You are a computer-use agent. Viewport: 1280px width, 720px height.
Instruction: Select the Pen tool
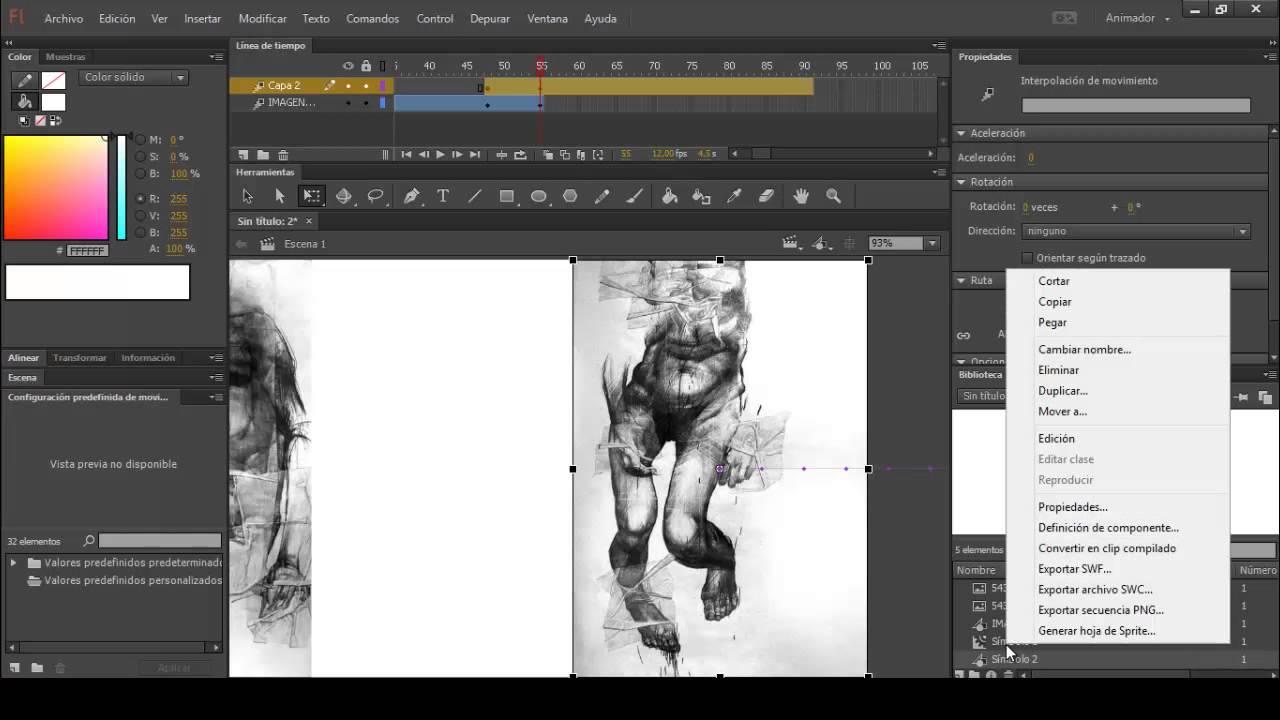pyautogui.click(x=411, y=197)
